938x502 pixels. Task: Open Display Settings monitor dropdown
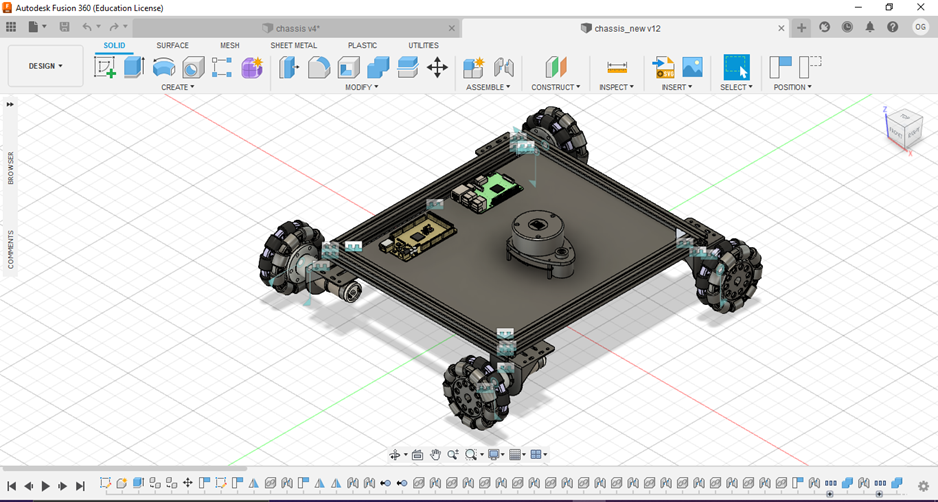tap(497, 455)
